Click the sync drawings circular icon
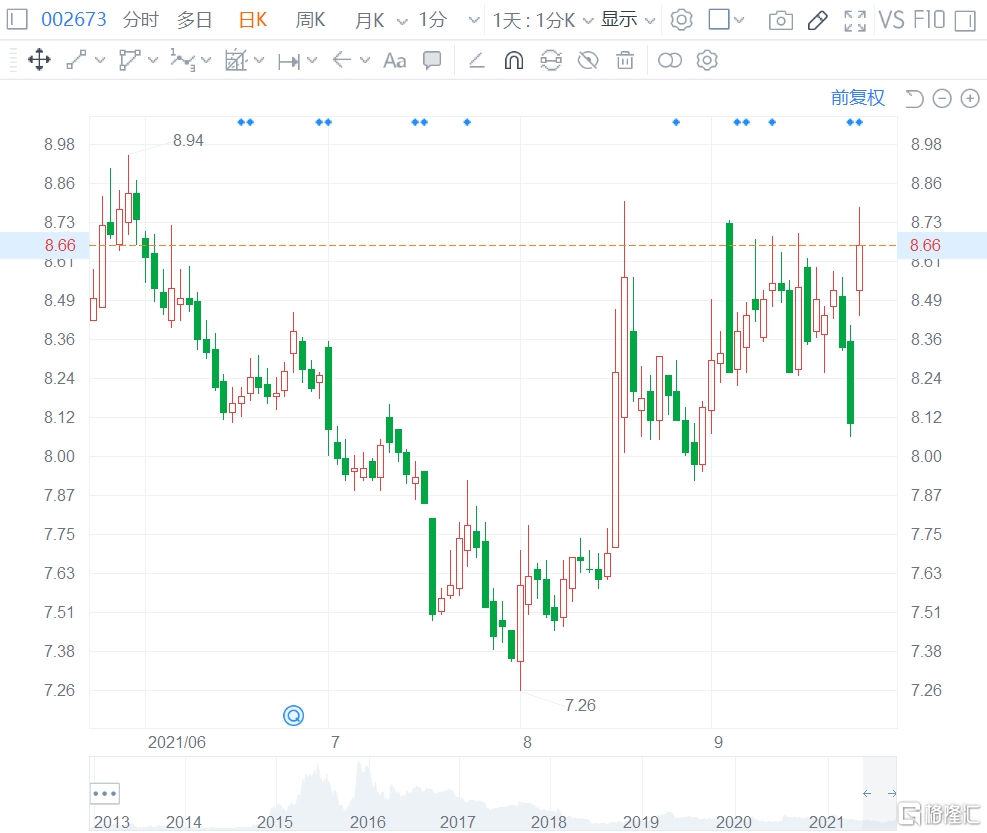This screenshot has height=833, width=987. [551, 60]
